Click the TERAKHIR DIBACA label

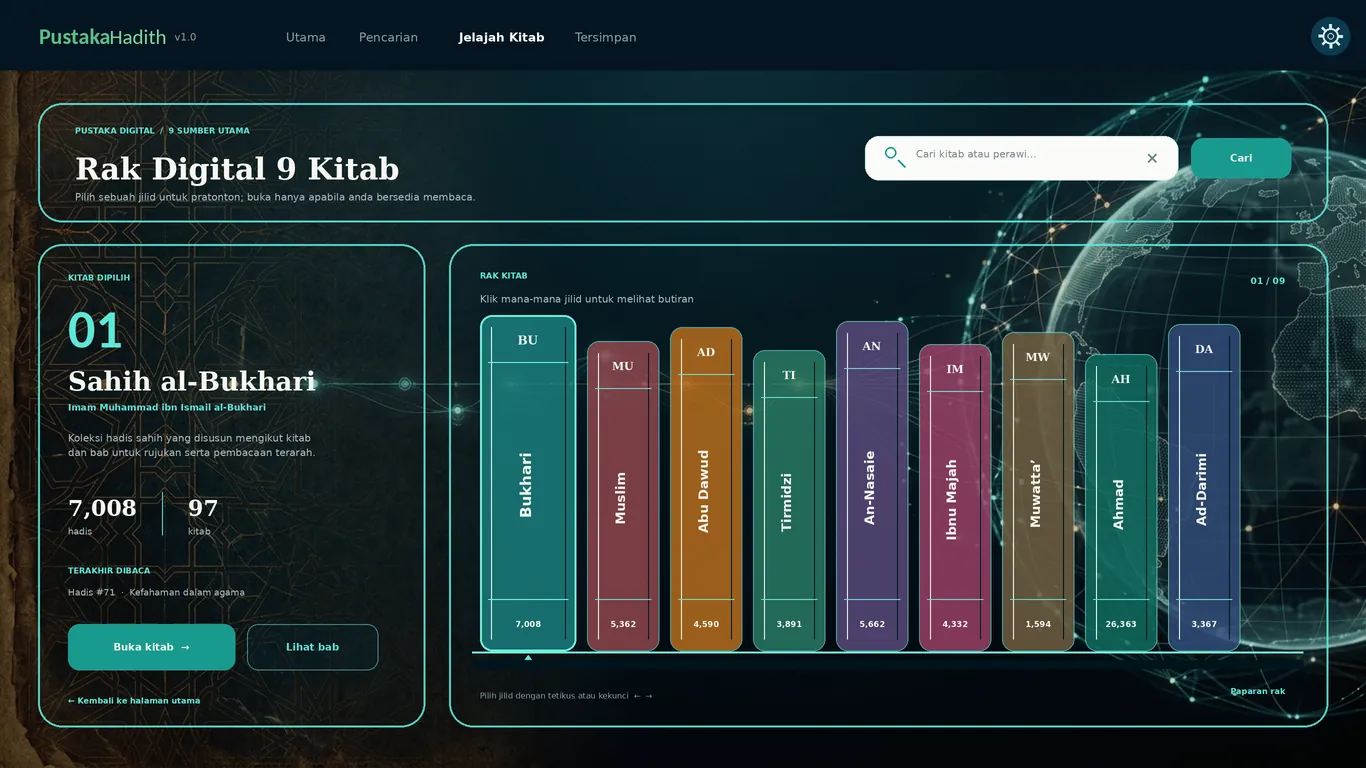click(109, 571)
